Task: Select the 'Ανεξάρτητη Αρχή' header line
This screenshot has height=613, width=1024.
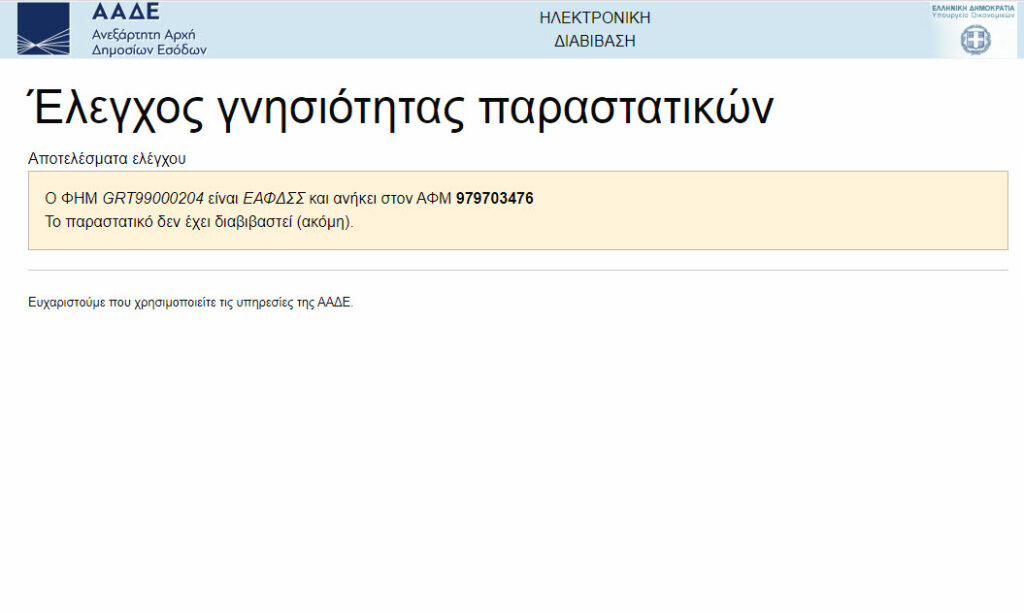Action: click(143, 33)
